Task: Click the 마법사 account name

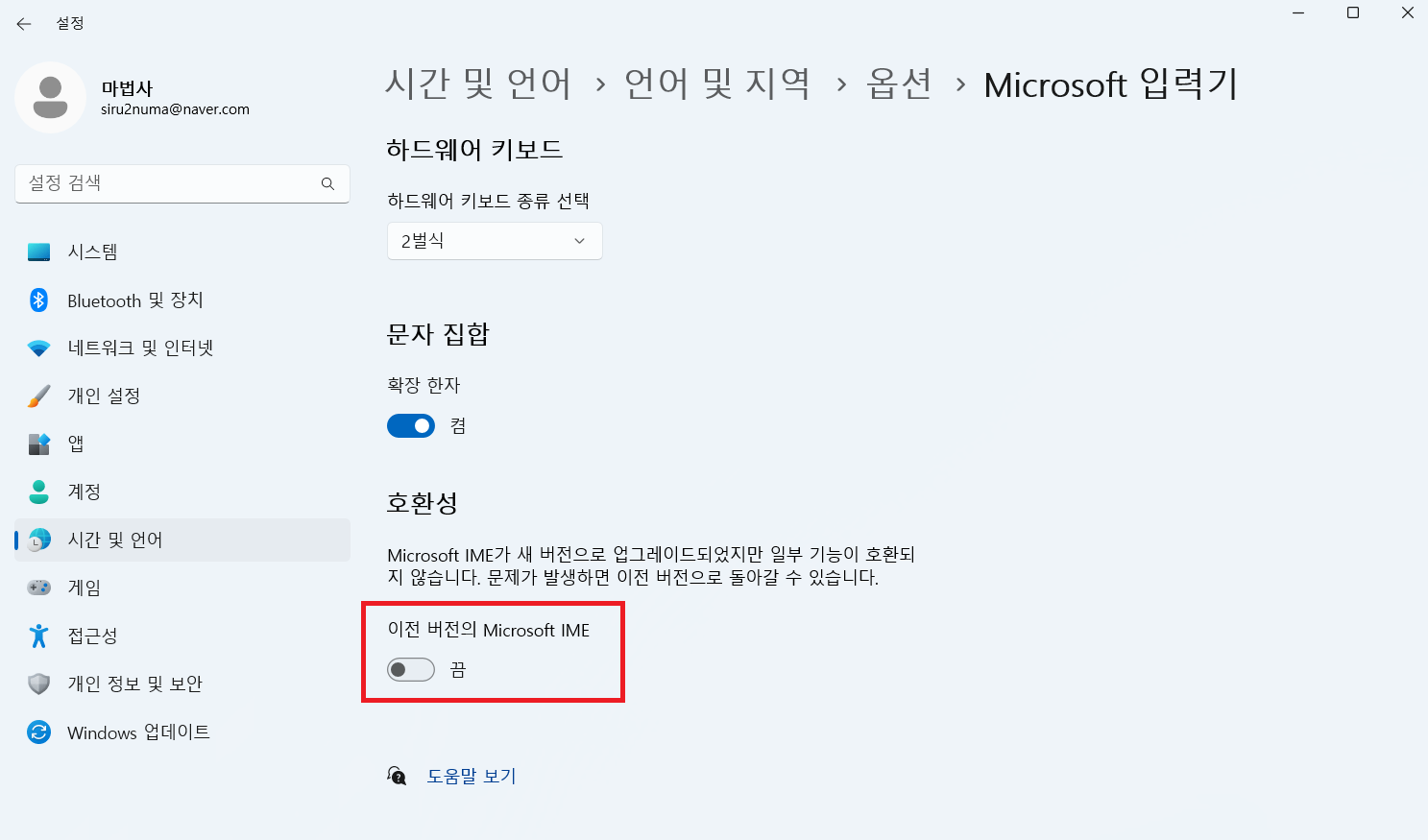Action: click(x=127, y=88)
